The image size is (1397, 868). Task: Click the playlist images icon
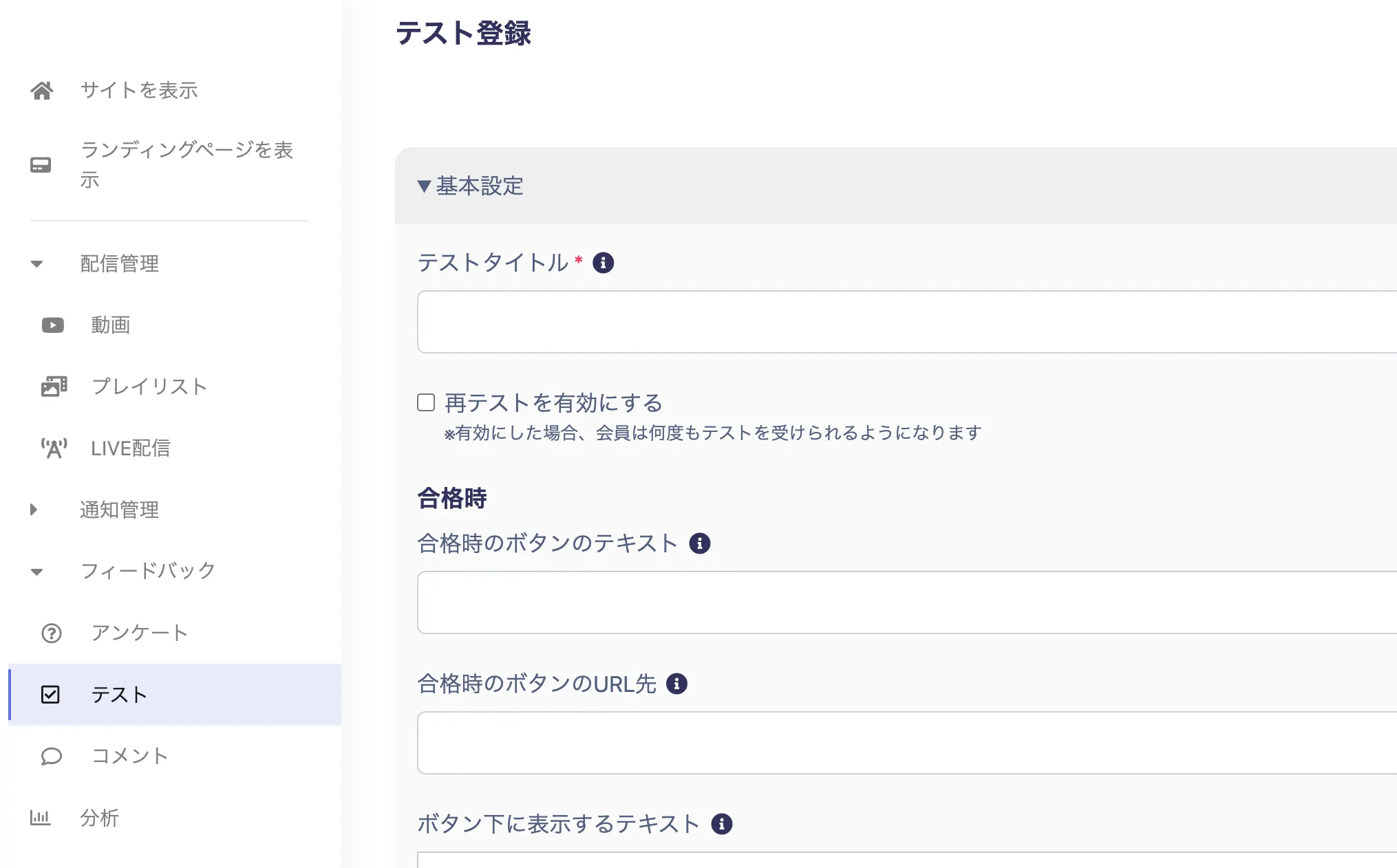tap(54, 387)
